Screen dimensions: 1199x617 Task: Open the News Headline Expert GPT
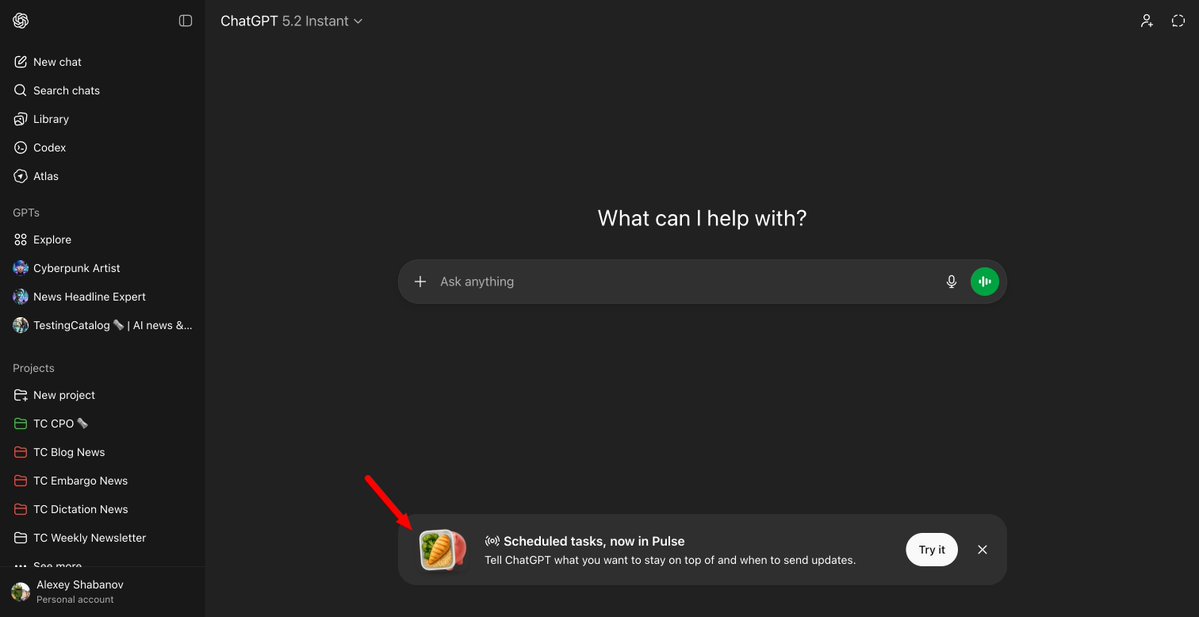tap(102, 297)
